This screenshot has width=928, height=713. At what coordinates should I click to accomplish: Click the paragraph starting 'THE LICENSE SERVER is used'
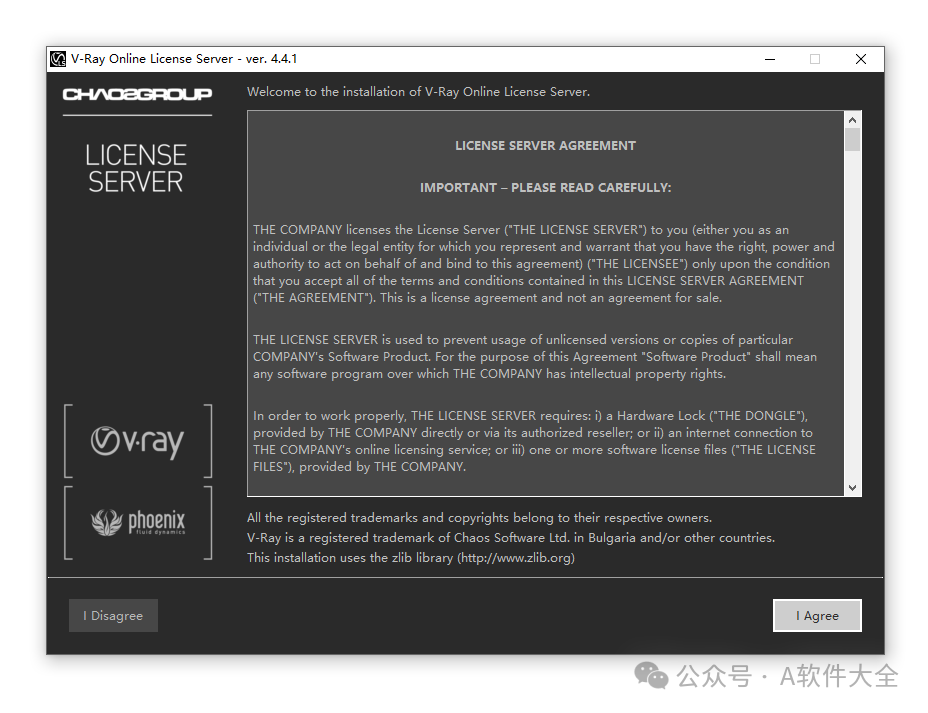tap(534, 357)
